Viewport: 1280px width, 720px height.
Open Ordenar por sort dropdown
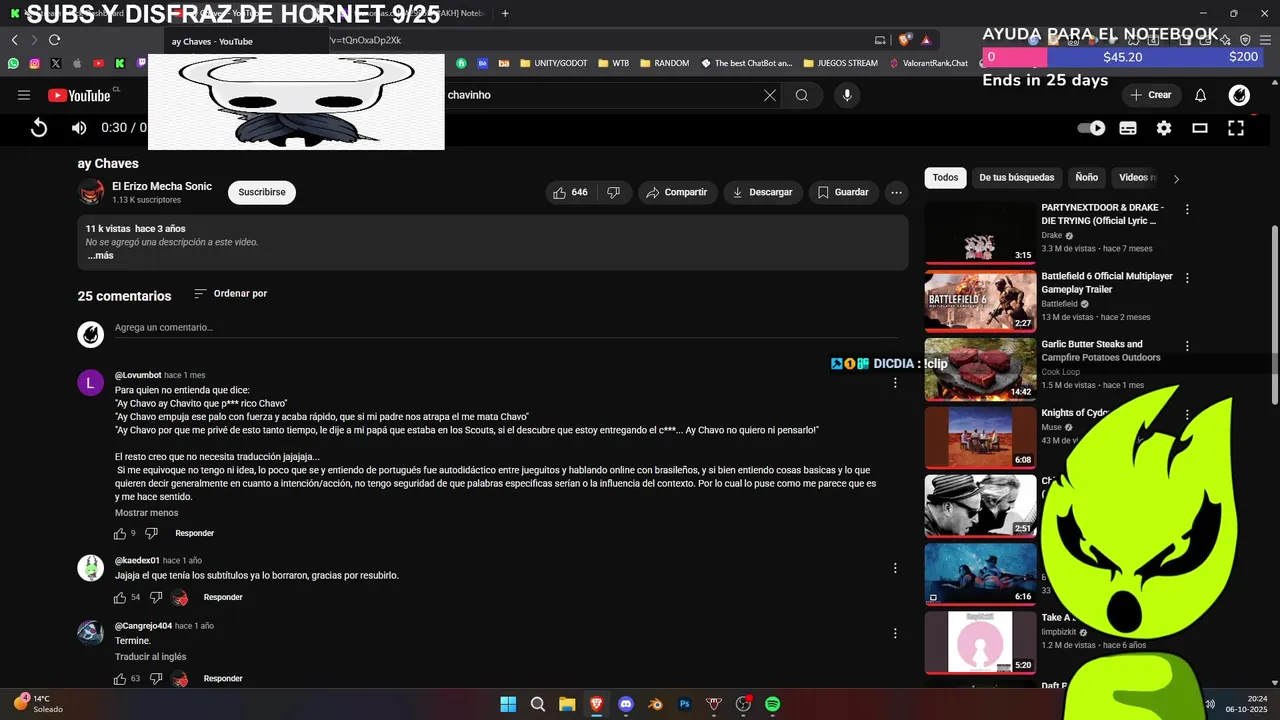230,294
